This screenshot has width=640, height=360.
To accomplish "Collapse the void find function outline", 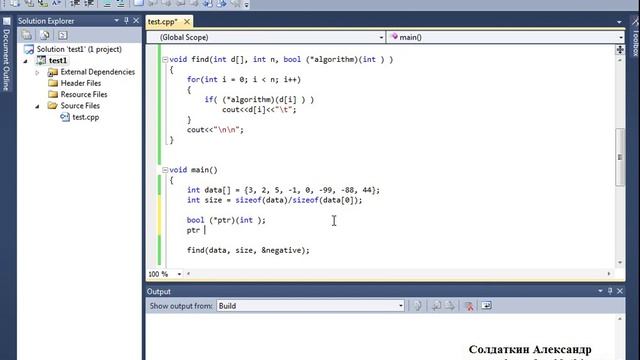I will [x=165, y=60].
